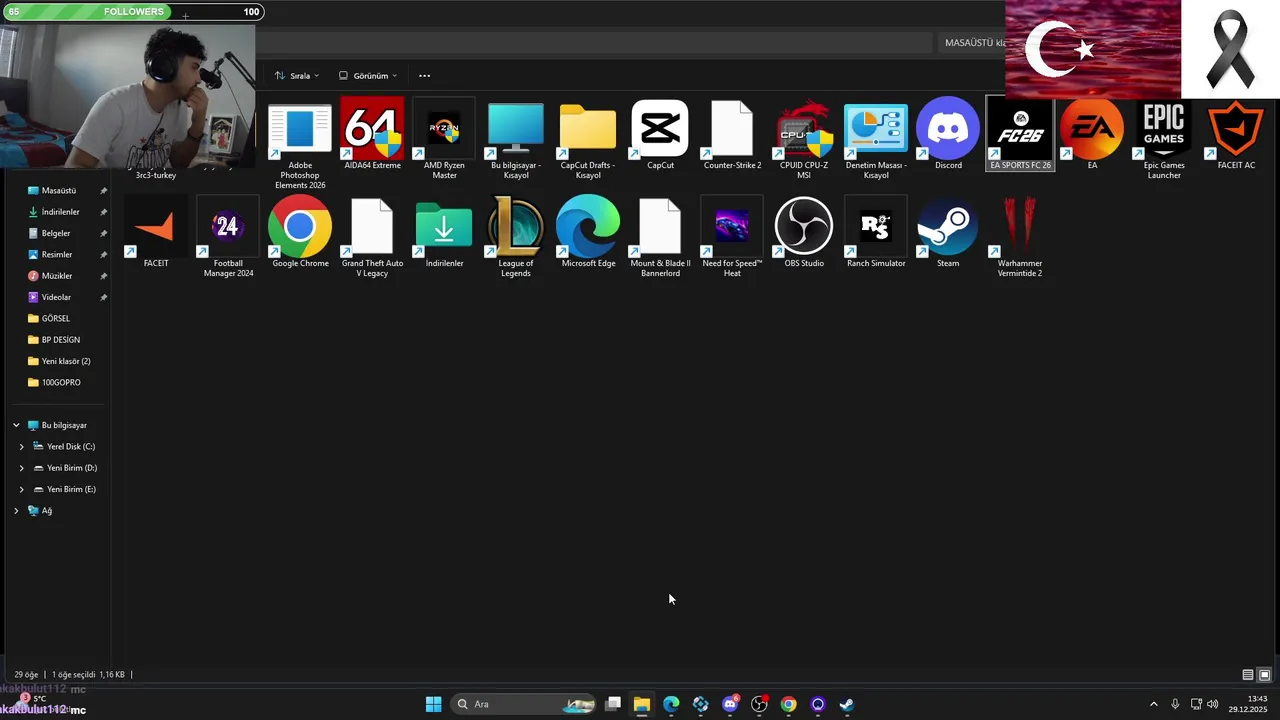The image size is (1280, 720).
Task: Select the Mount & Blade II Bannerlord shortcut
Action: click(x=660, y=237)
